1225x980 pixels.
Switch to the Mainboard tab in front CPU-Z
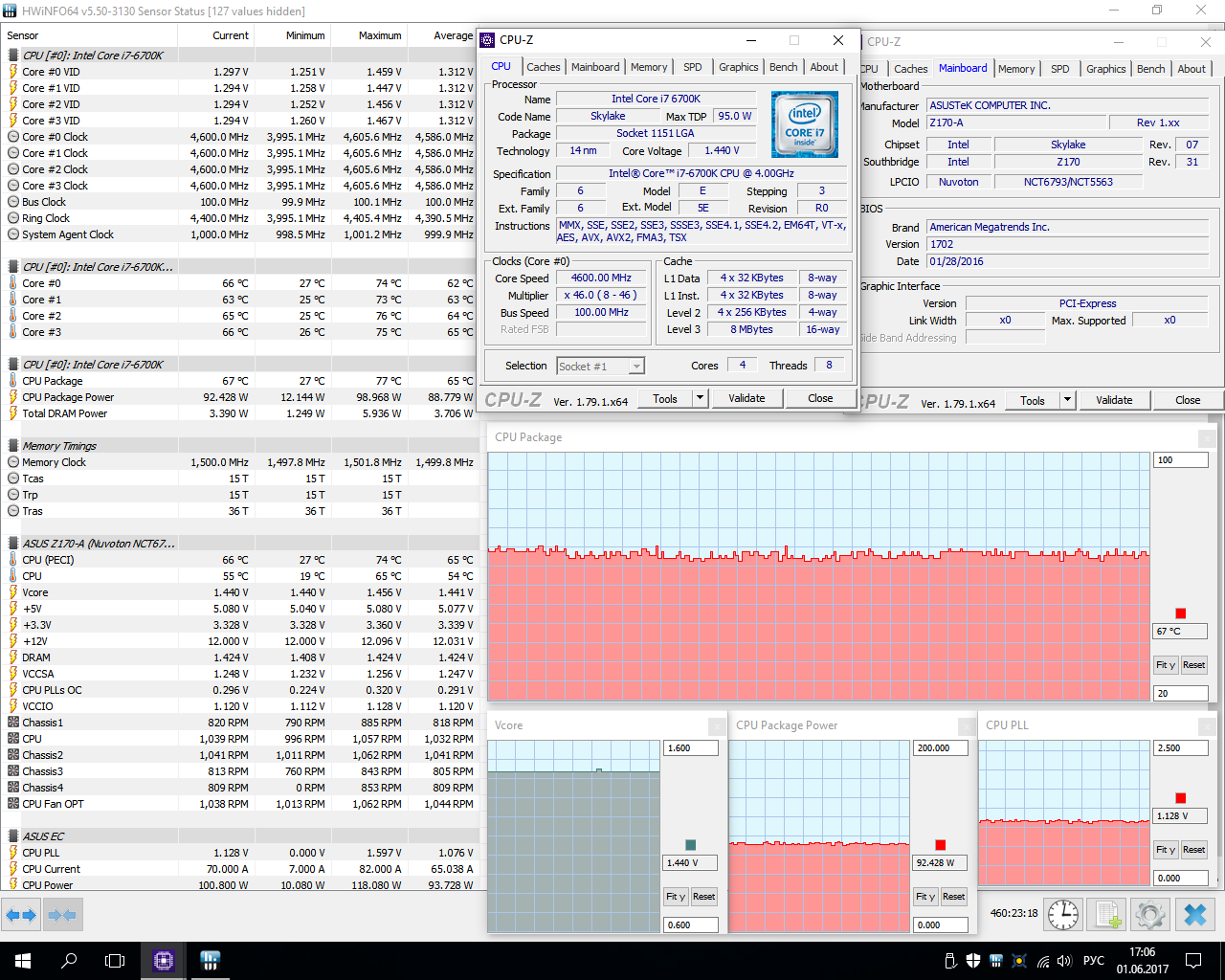pyautogui.click(x=595, y=67)
